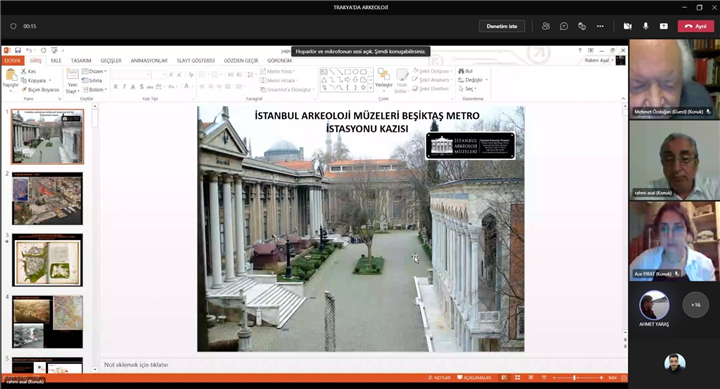Switch to the TASARIM ribbon tab
Screen dimensions: 720x389
[81, 61]
